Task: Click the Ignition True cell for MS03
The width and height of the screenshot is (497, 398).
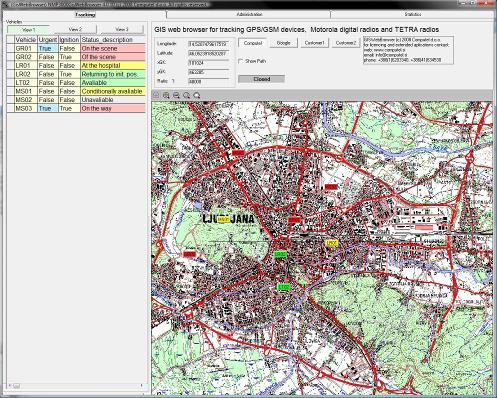Action: (x=69, y=108)
